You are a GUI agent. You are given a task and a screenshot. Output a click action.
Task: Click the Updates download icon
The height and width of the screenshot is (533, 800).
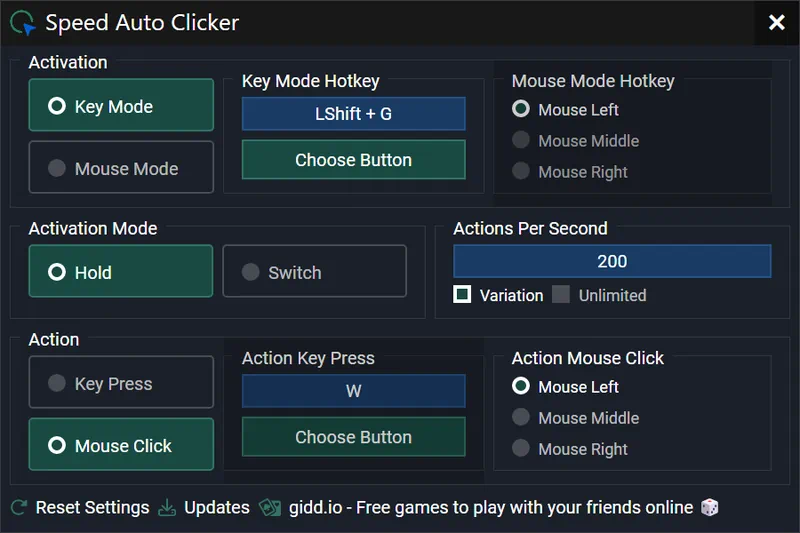point(167,508)
